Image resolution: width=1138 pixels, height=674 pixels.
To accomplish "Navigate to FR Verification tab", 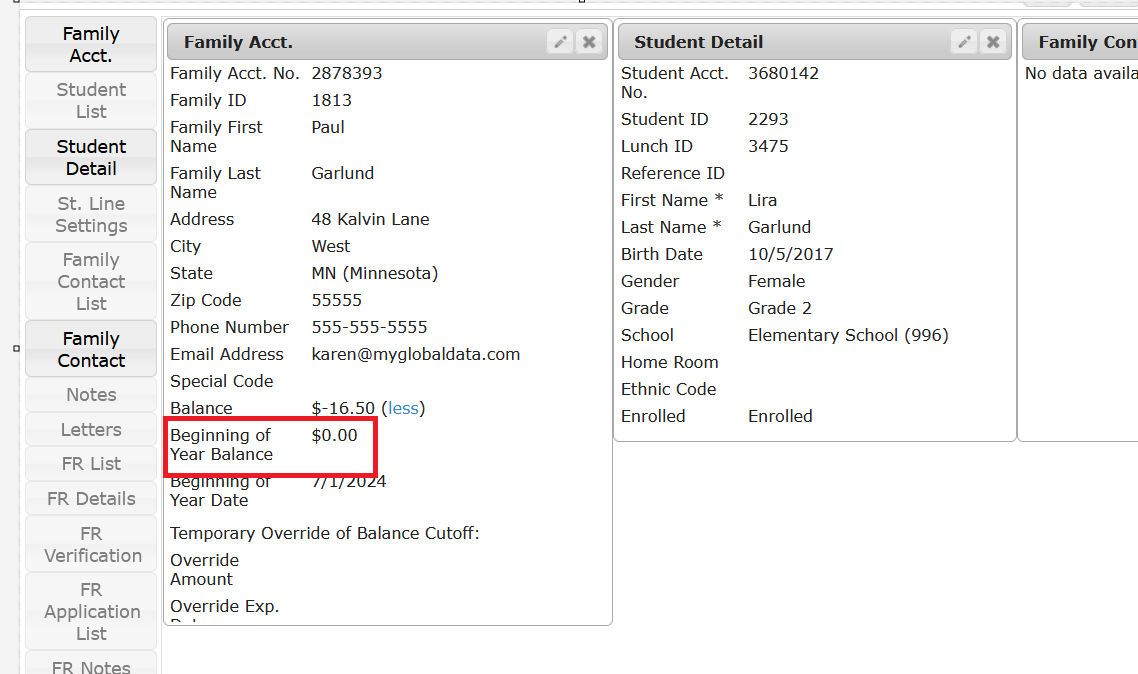I will click(x=91, y=545).
